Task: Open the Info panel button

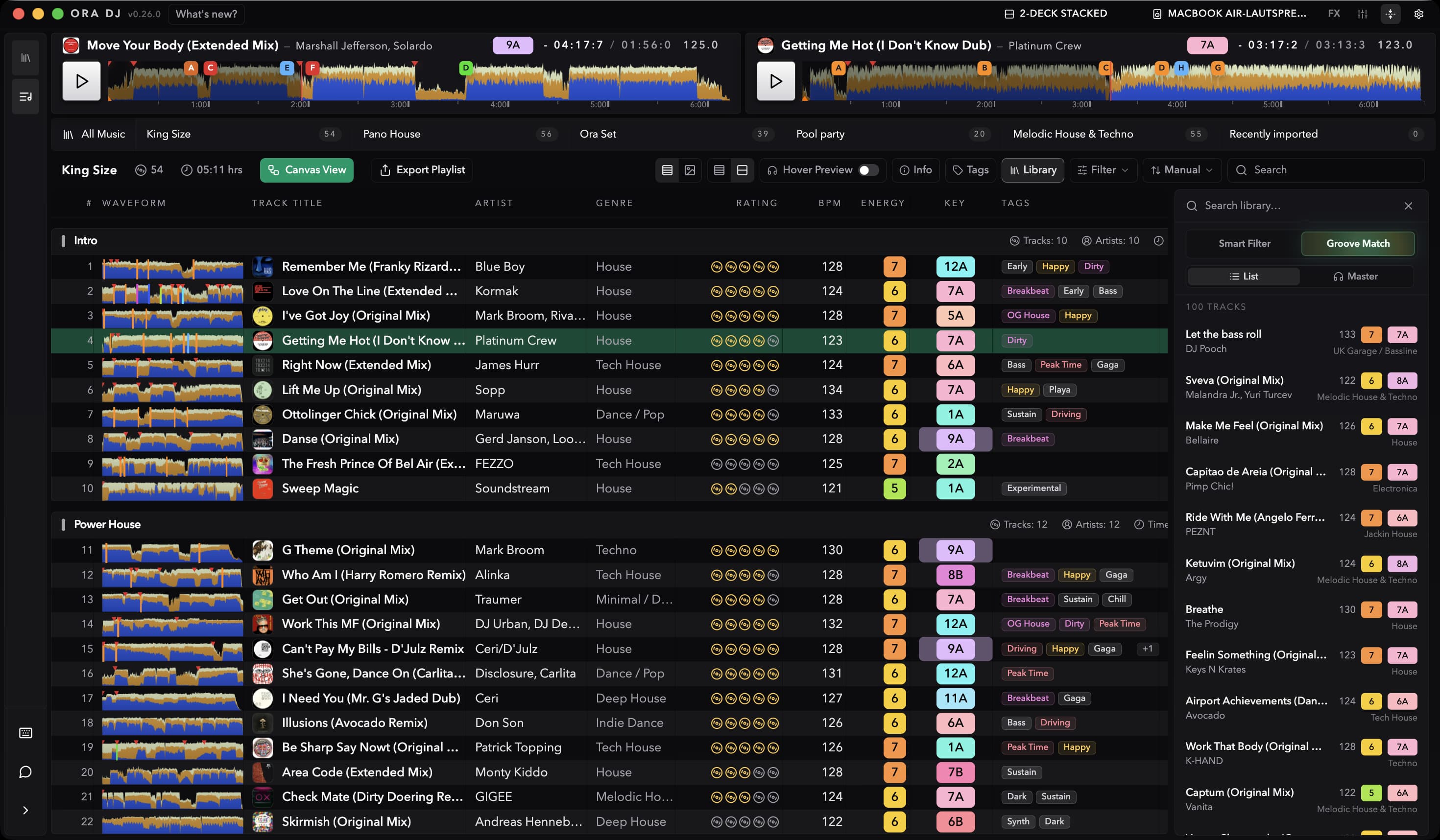Action: pyautogui.click(x=915, y=170)
